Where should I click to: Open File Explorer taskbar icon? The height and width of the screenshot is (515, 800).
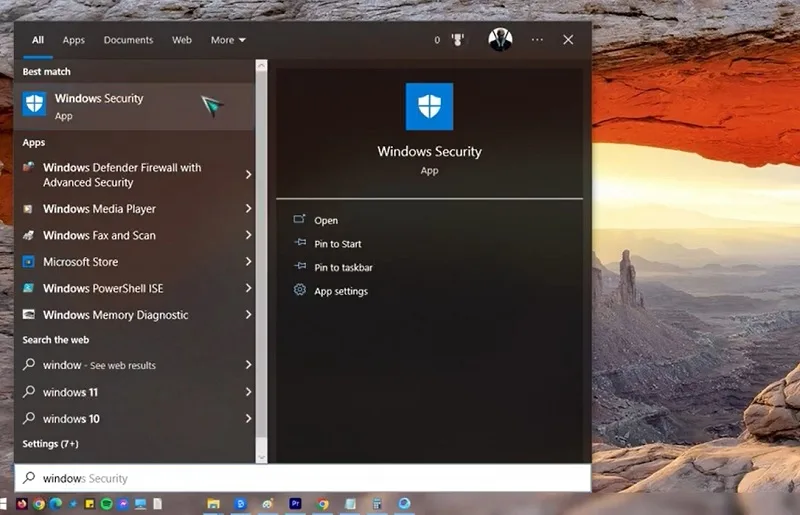213,504
